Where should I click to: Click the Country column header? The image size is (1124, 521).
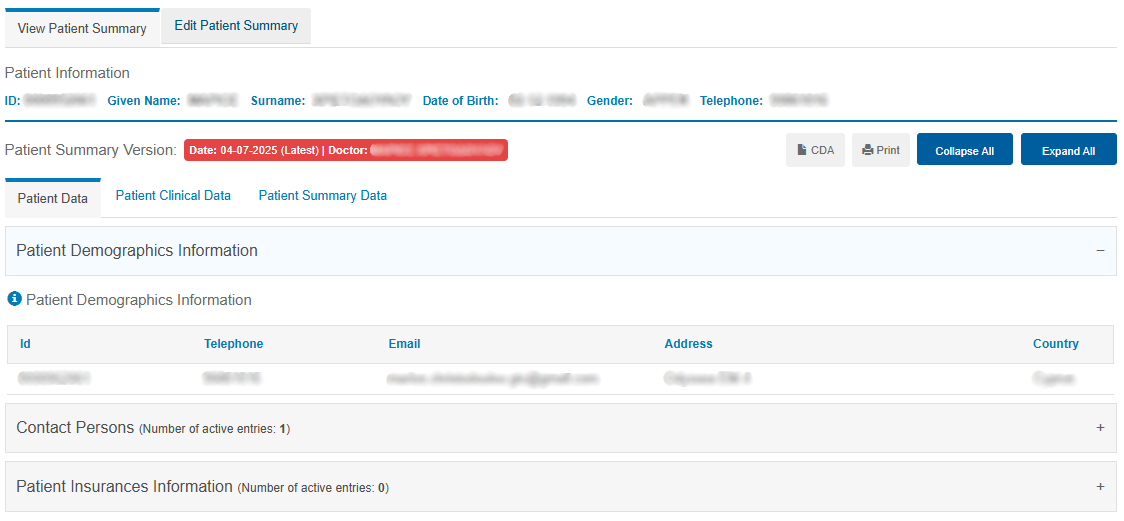tap(1055, 344)
